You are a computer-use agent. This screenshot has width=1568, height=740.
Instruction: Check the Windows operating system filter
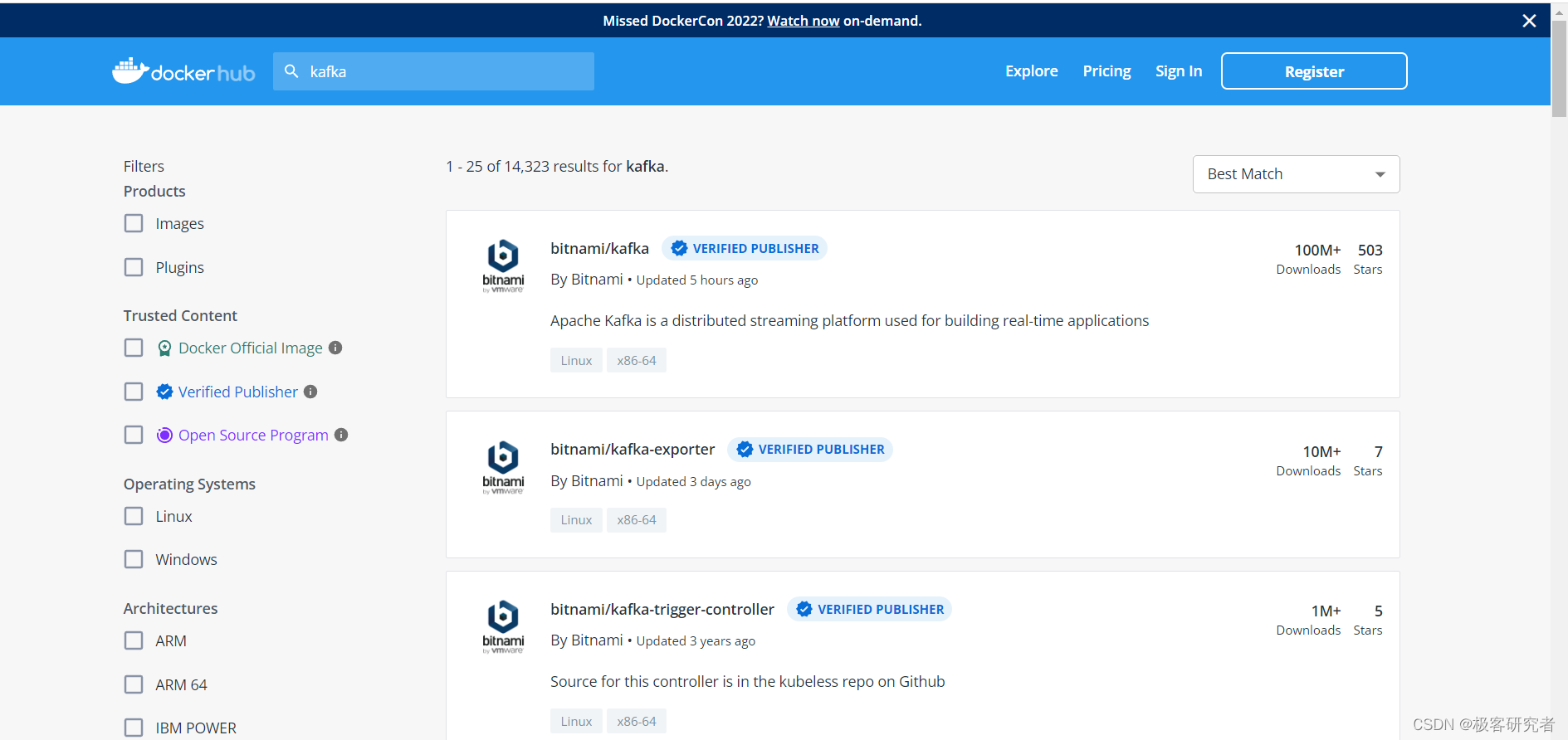tap(134, 559)
